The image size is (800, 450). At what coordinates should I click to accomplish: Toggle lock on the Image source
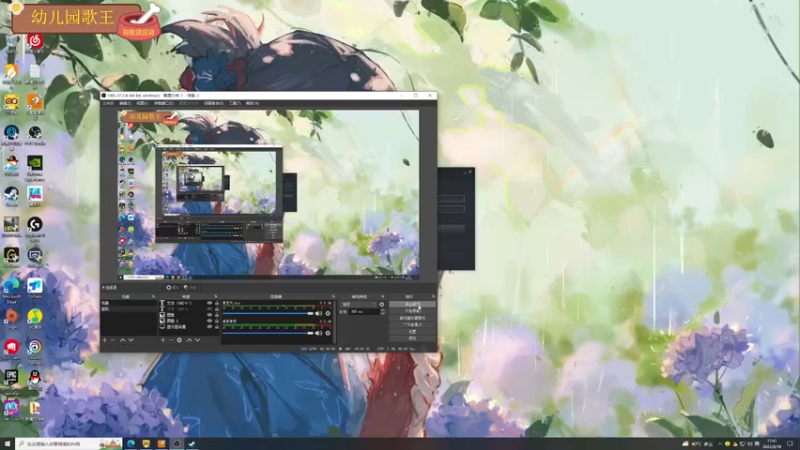[217, 315]
